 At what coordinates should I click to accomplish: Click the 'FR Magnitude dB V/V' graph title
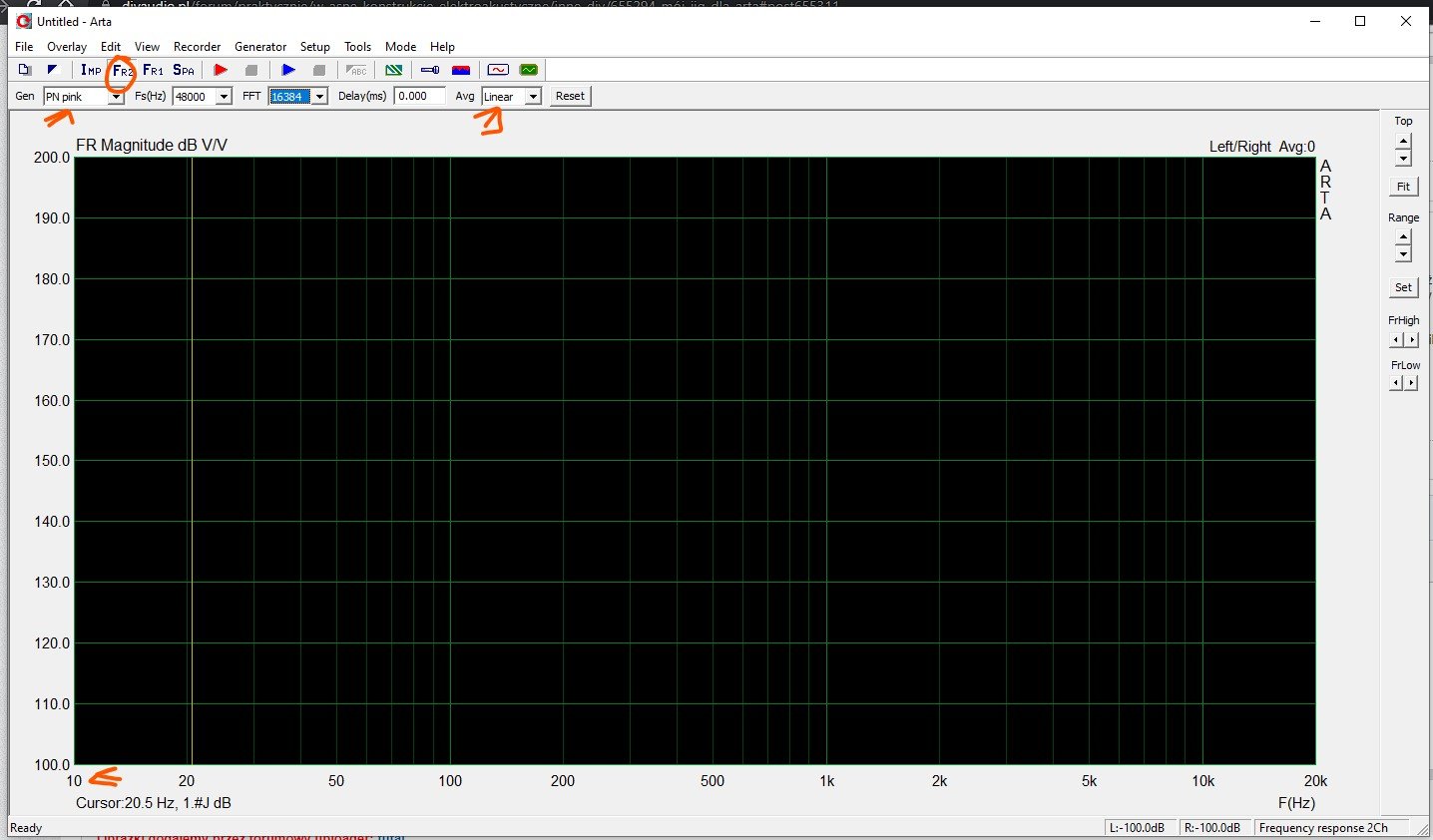(x=152, y=145)
